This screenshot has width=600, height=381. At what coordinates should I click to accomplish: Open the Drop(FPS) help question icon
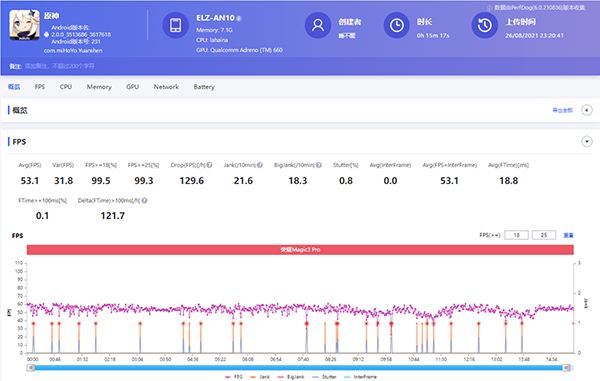210,165
